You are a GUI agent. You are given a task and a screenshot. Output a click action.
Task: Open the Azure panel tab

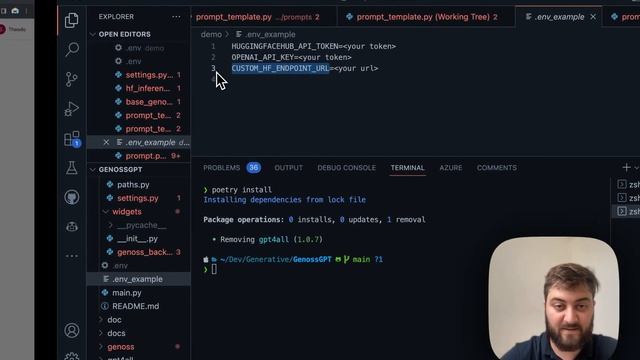(451, 168)
